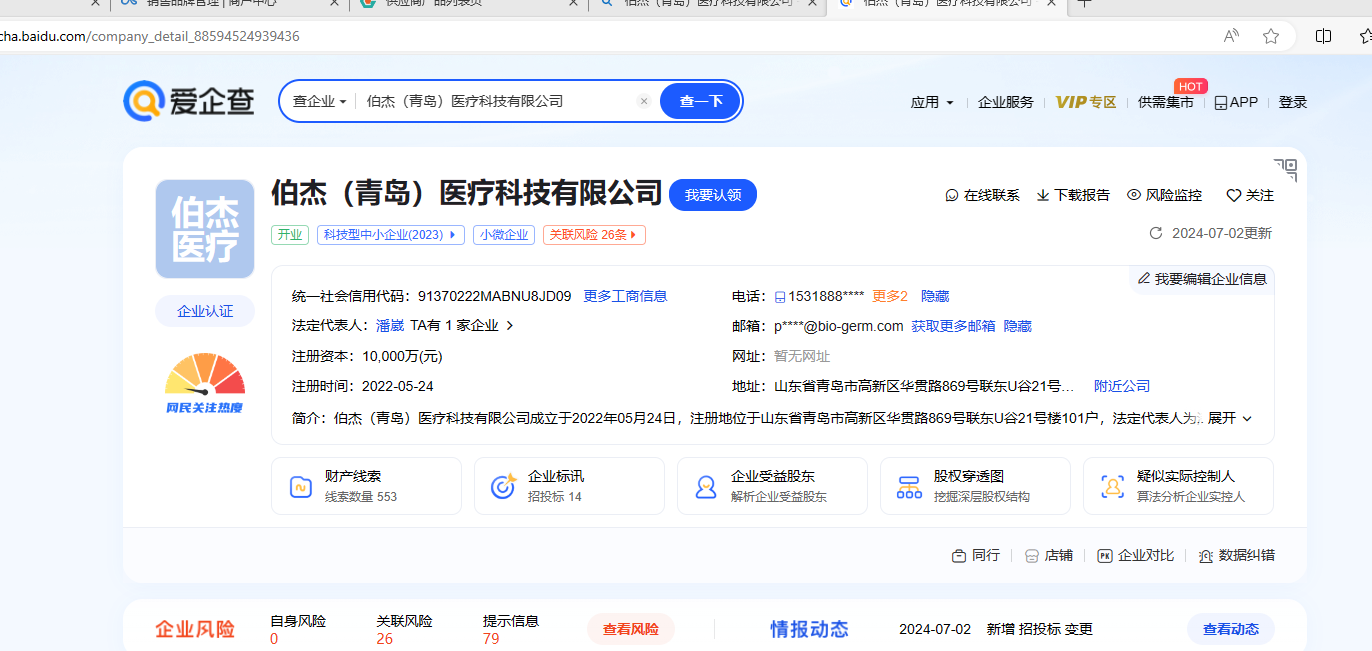Open the 企业受益股东 card icon
This screenshot has width=1372, height=651.
click(x=706, y=487)
